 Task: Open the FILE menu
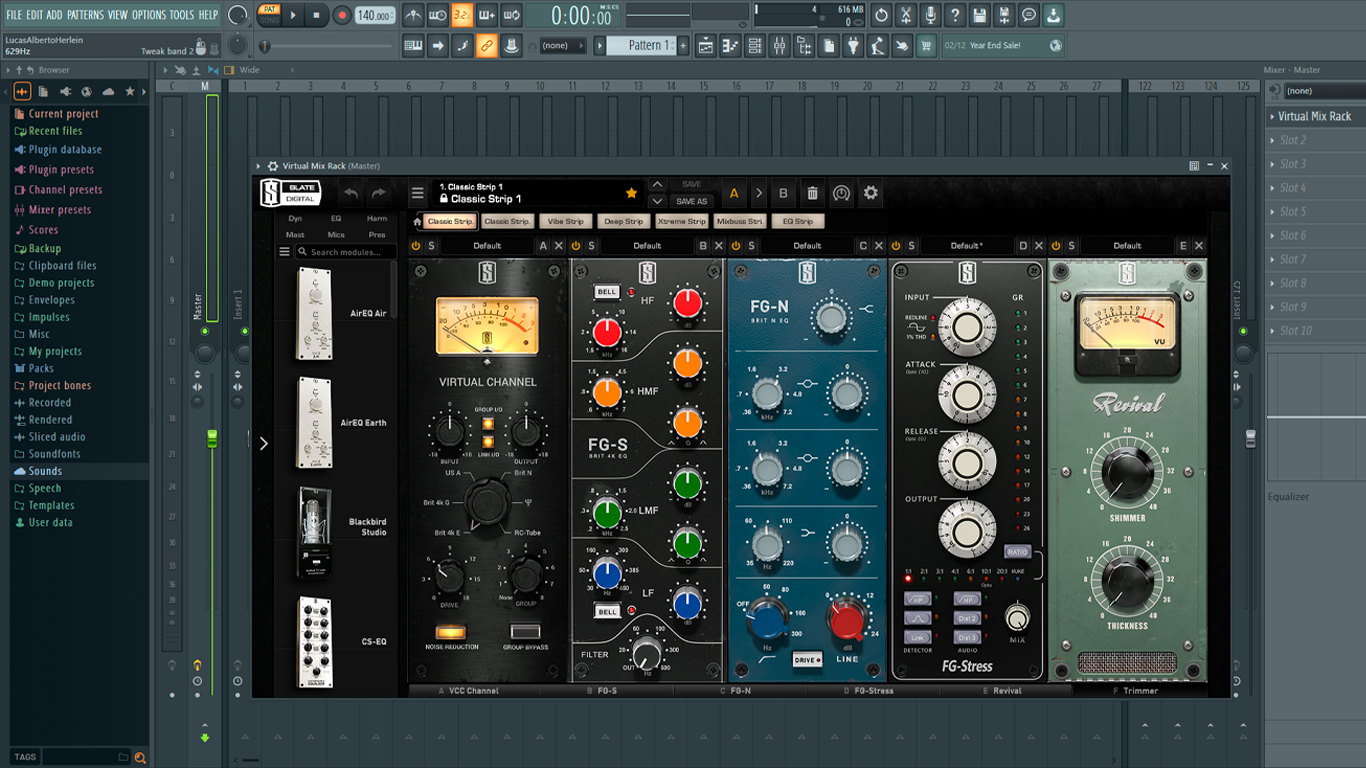point(14,15)
